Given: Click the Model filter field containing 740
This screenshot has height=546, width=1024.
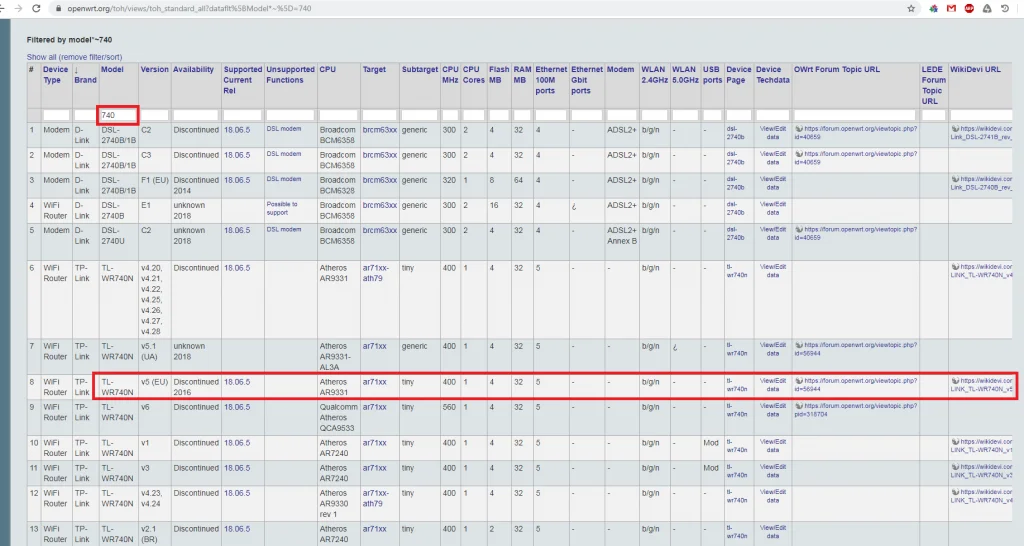Looking at the screenshot, I should [x=118, y=116].
